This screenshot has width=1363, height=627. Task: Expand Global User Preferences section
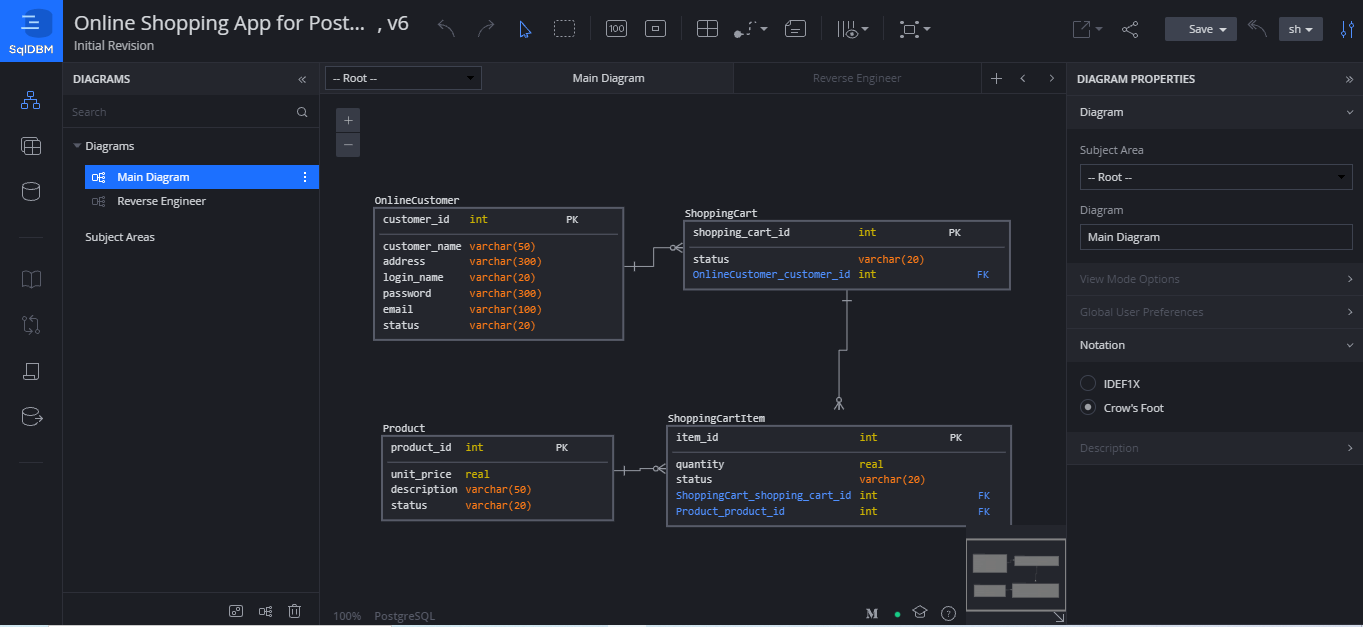(x=1215, y=312)
